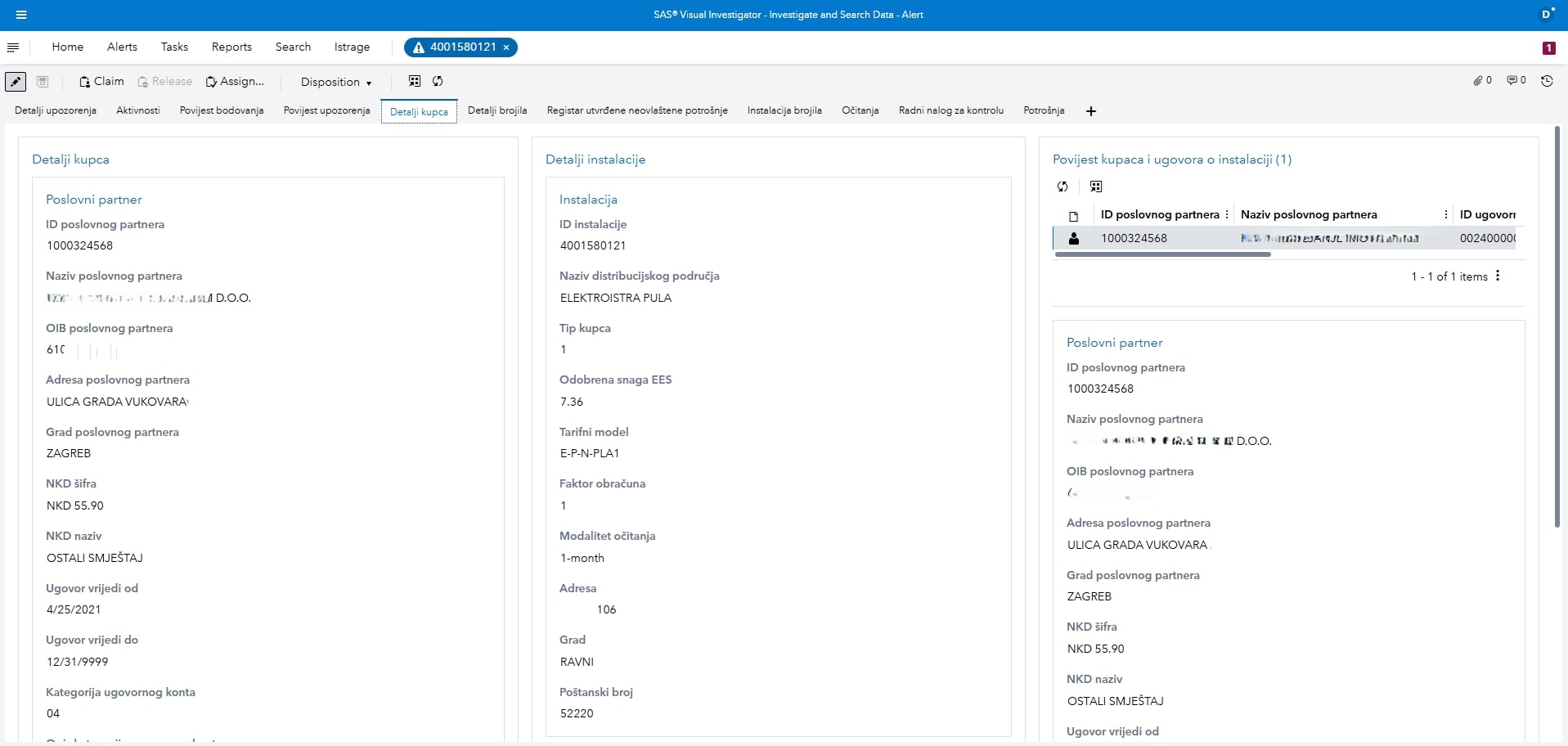Click the alert toolbar refresh icon
1568x746 pixels.
point(438,81)
